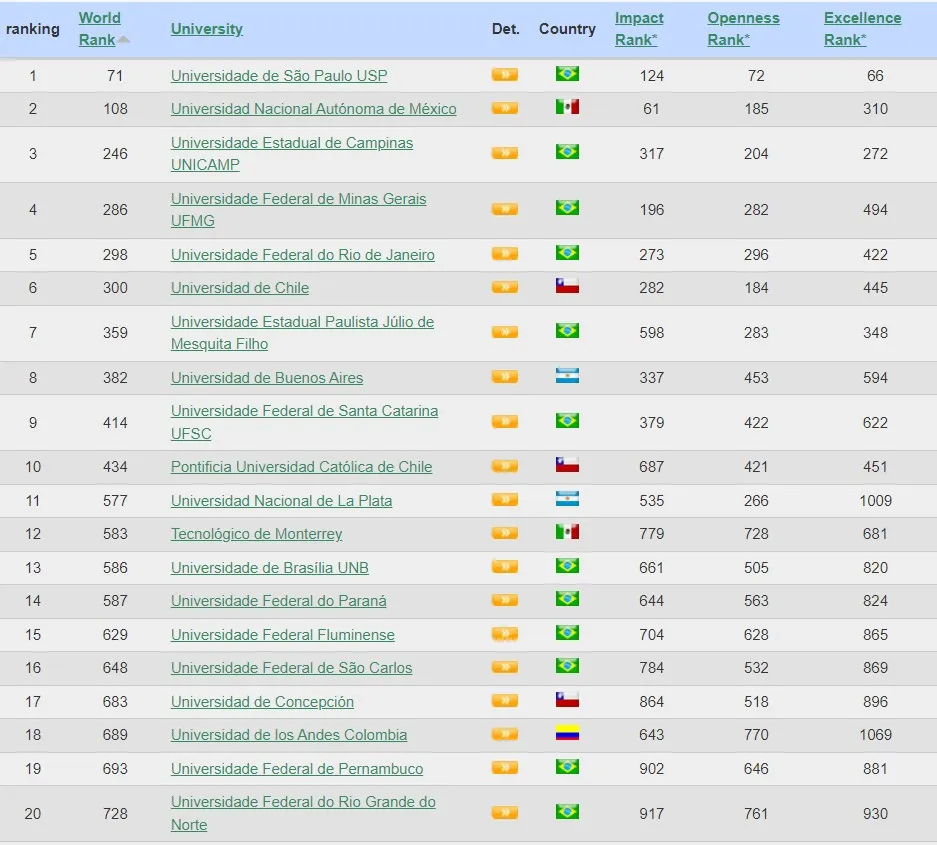
Task: Open Universidad Nacional de La Plata link
Action: point(281,501)
